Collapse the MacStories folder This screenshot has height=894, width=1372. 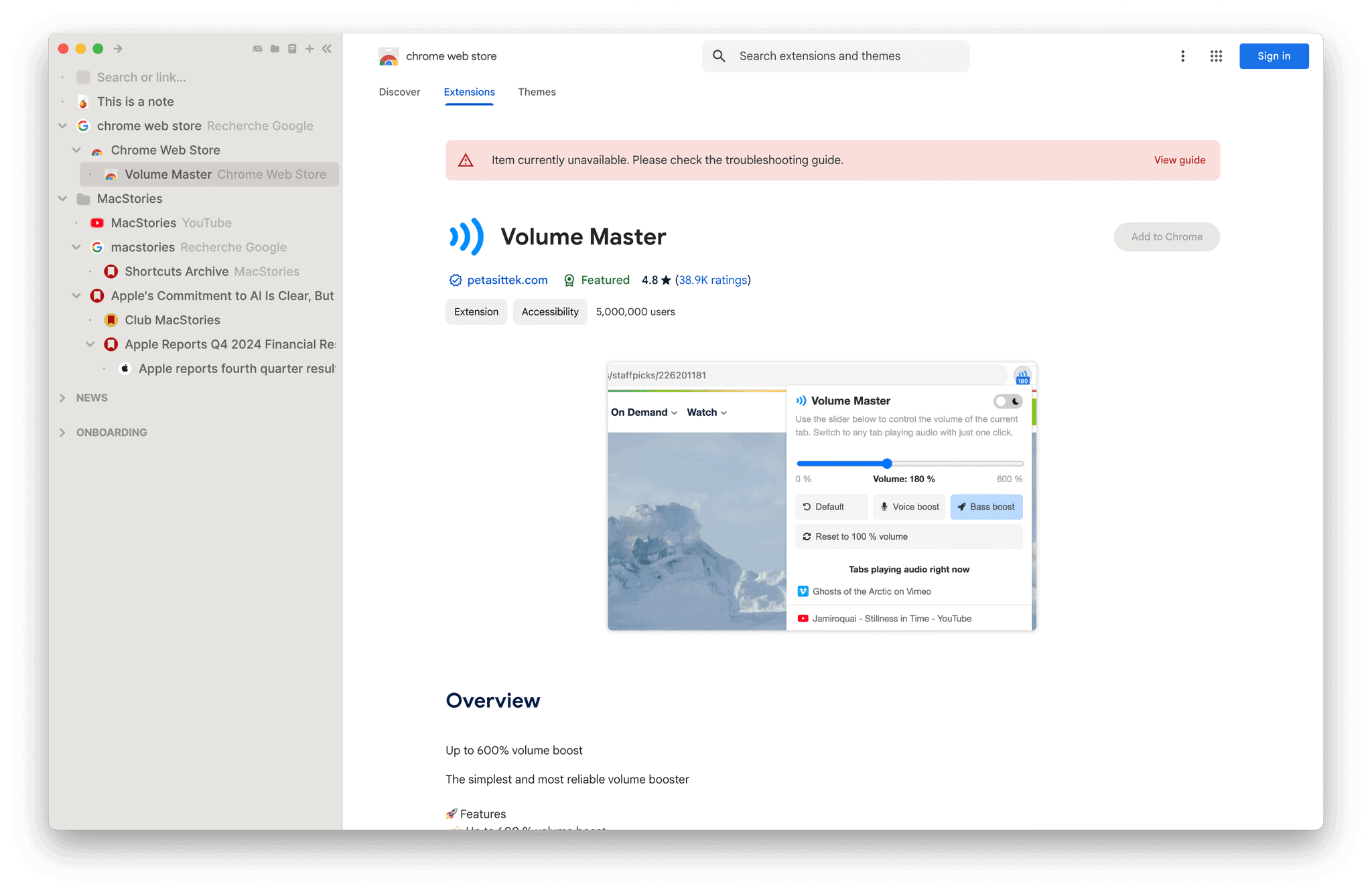[x=62, y=198]
